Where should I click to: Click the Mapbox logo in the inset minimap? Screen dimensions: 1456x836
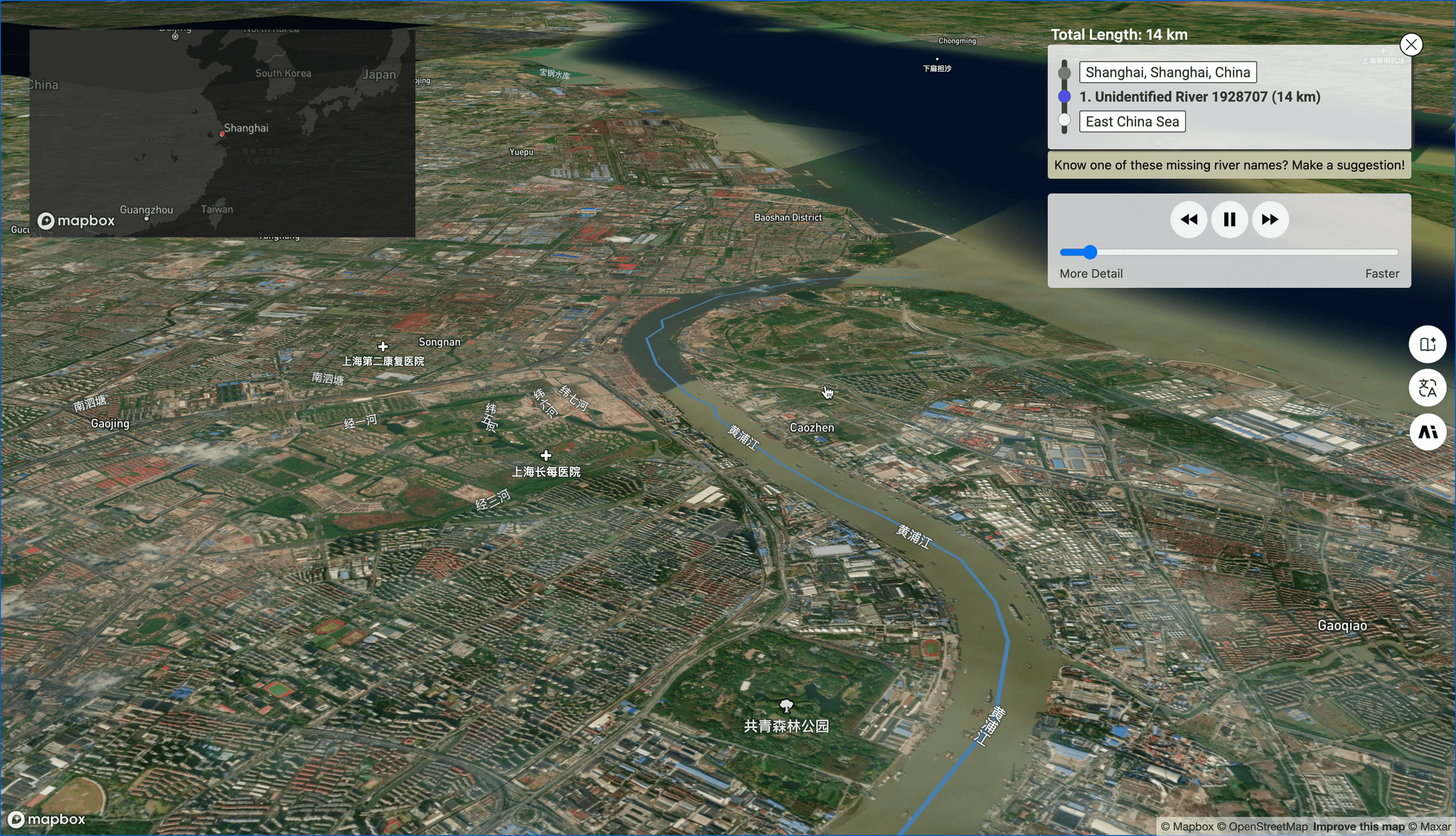click(76, 221)
